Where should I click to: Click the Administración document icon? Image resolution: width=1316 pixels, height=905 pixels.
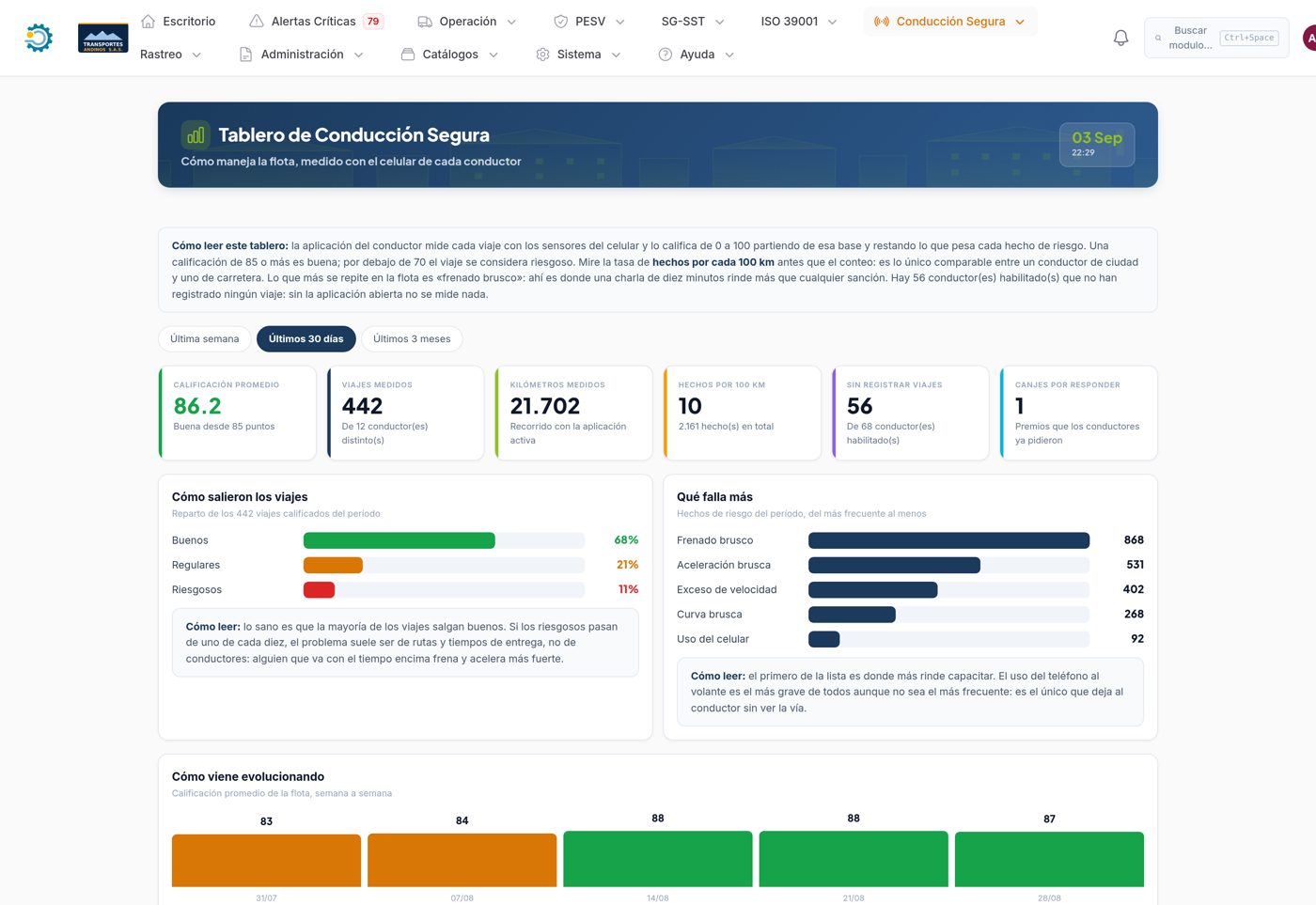coord(245,55)
